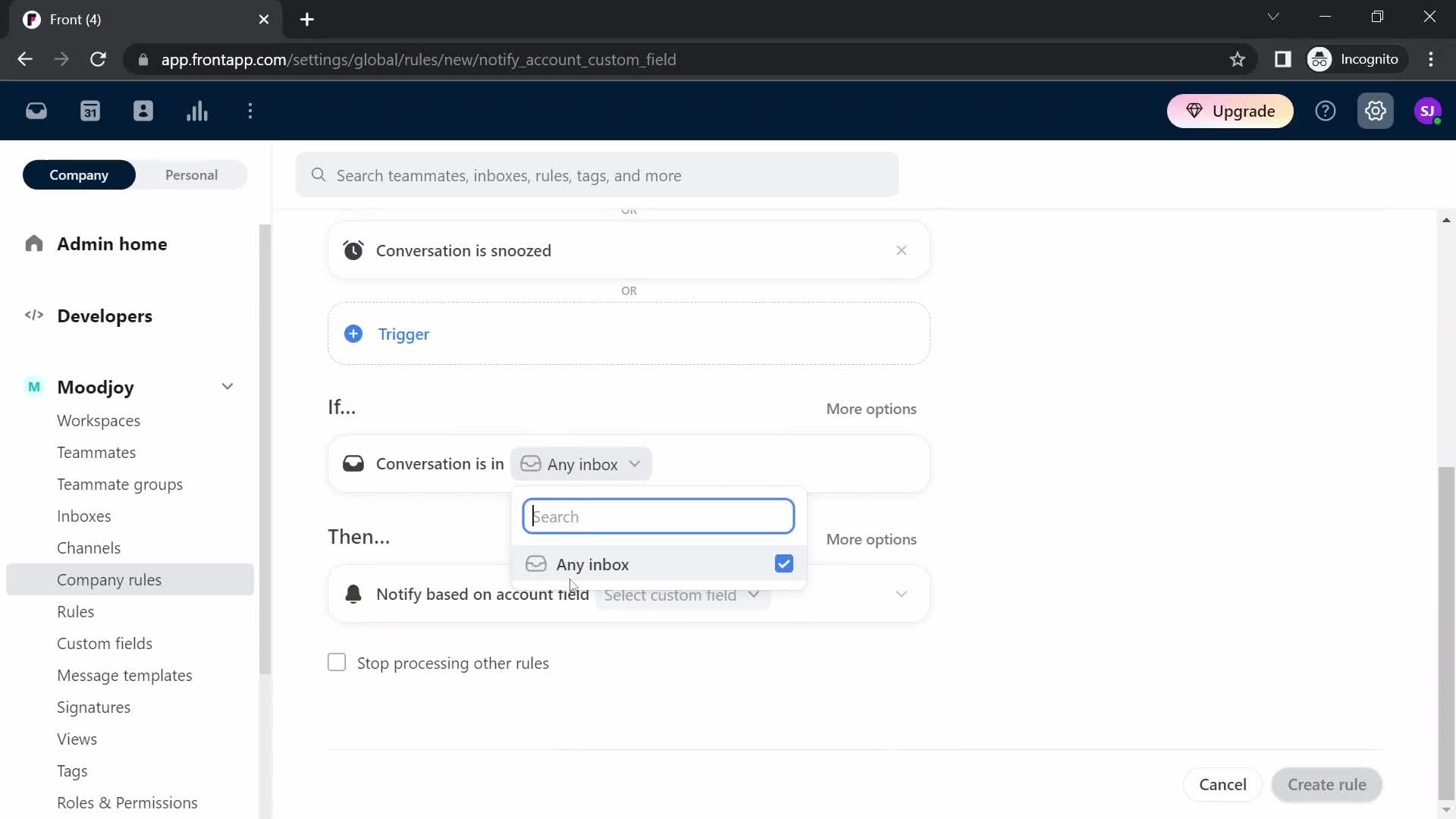1456x819 pixels.
Task: Switch to the Company settings toggle
Action: click(79, 175)
